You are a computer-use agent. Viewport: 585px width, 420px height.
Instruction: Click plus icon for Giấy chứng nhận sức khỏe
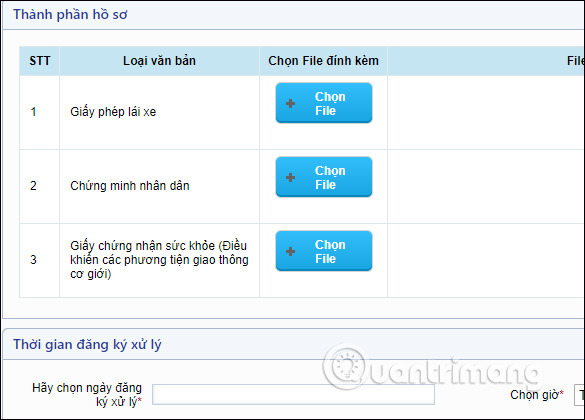(291, 251)
